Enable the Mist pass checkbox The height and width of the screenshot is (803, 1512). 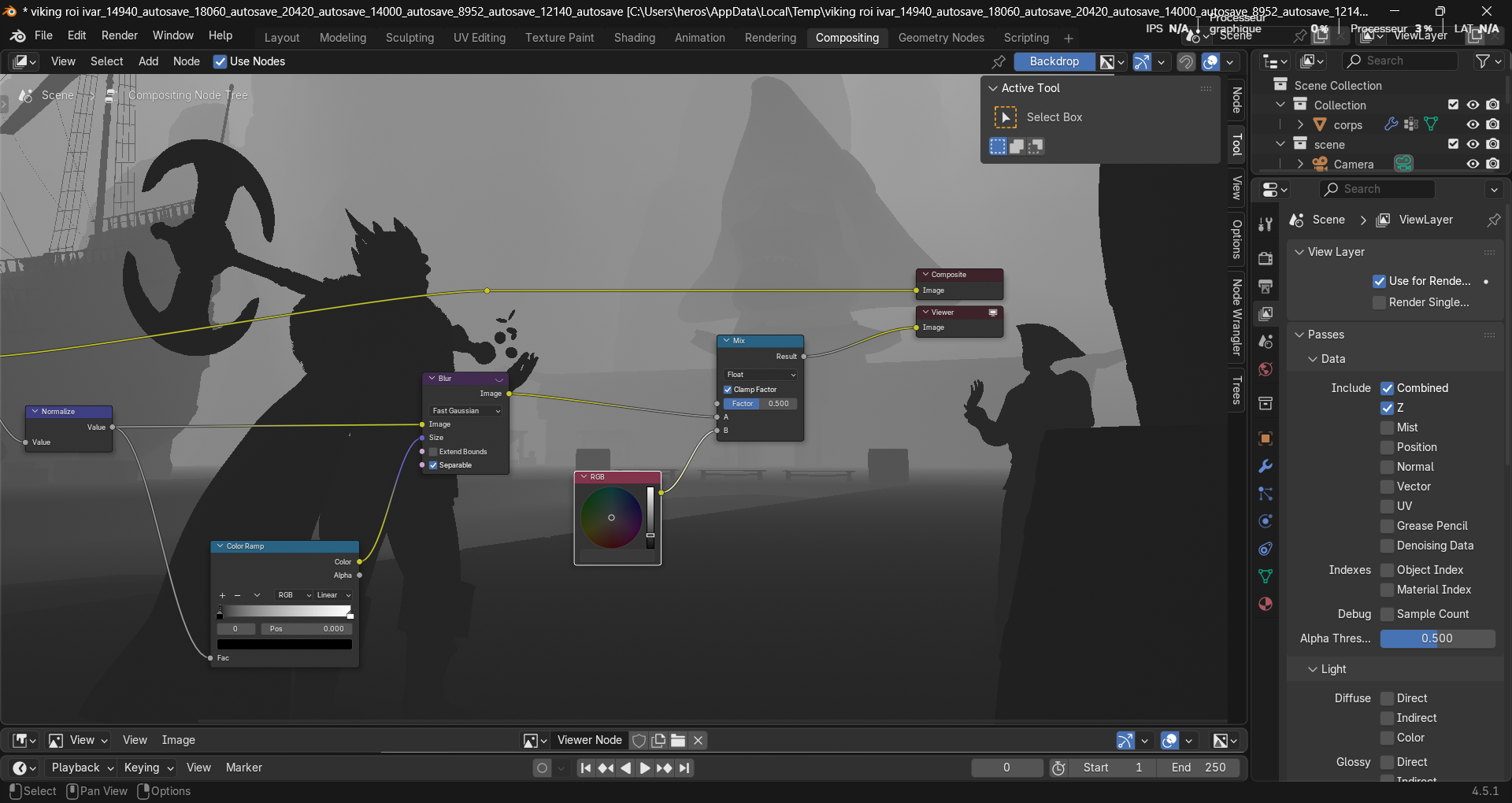click(x=1388, y=427)
